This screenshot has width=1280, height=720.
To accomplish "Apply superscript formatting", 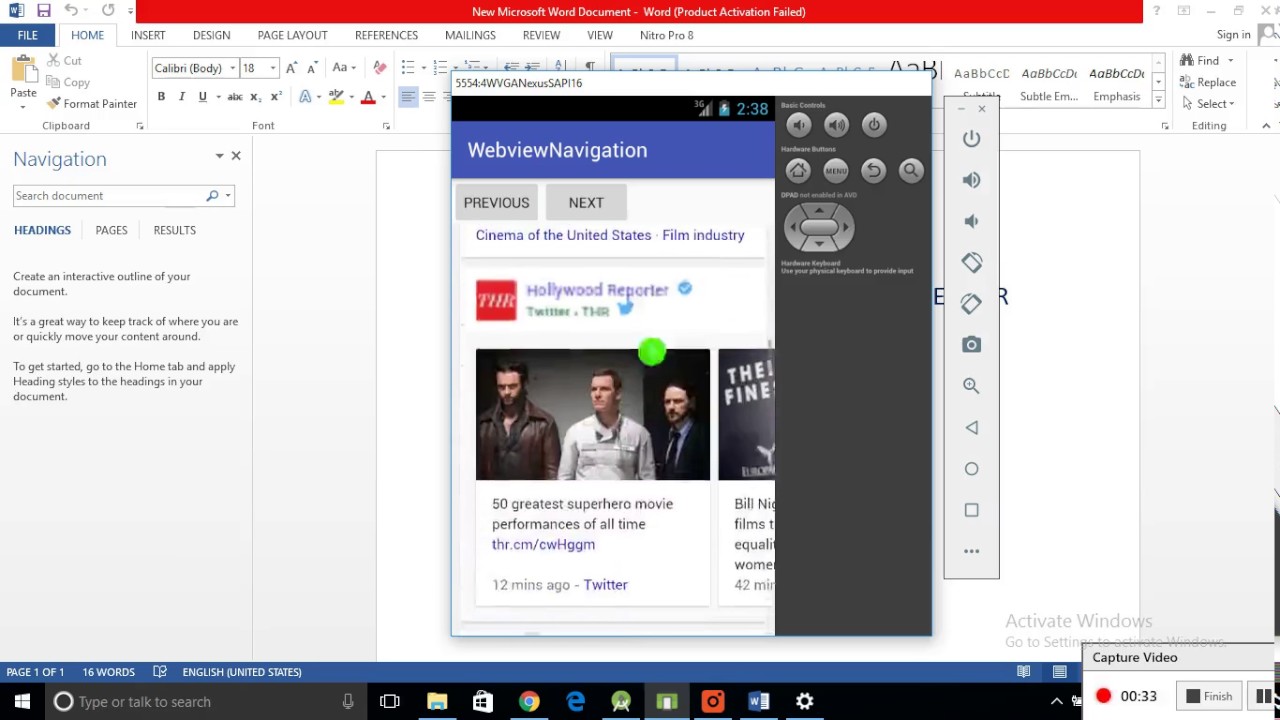I will (x=275, y=97).
